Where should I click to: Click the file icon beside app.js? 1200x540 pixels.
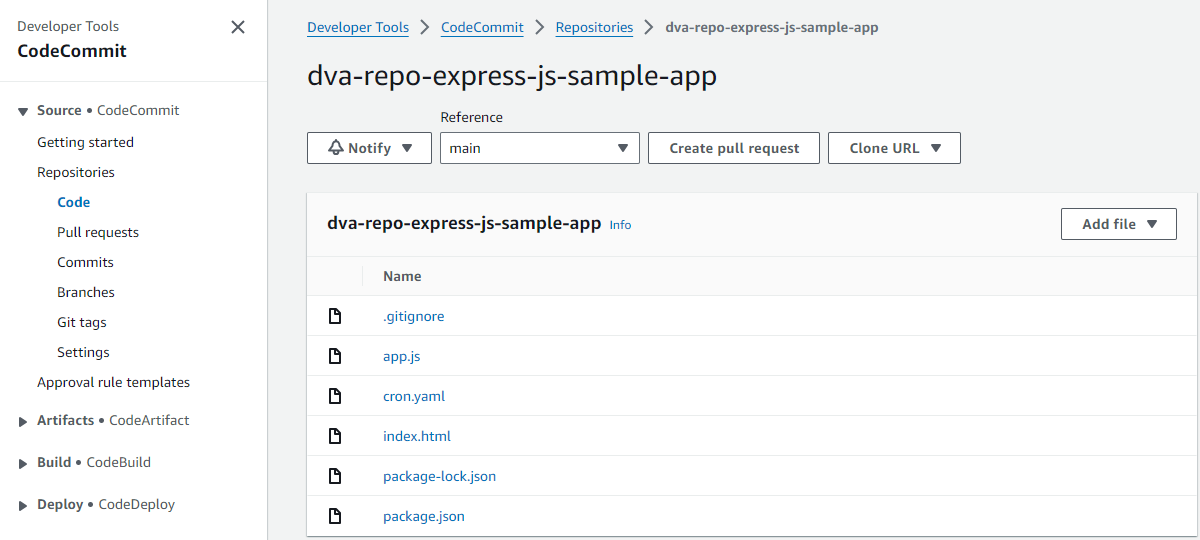(x=336, y=356)
